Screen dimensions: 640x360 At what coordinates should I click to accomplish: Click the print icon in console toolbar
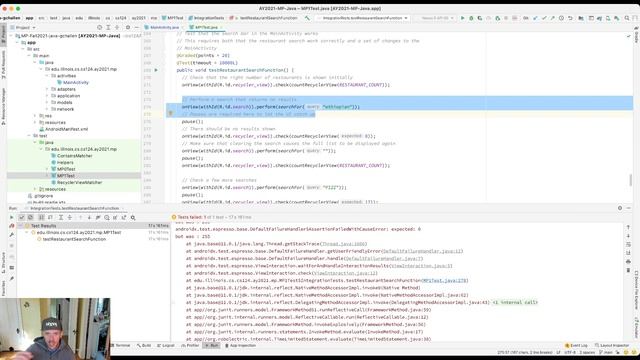[x=628, y=261]
